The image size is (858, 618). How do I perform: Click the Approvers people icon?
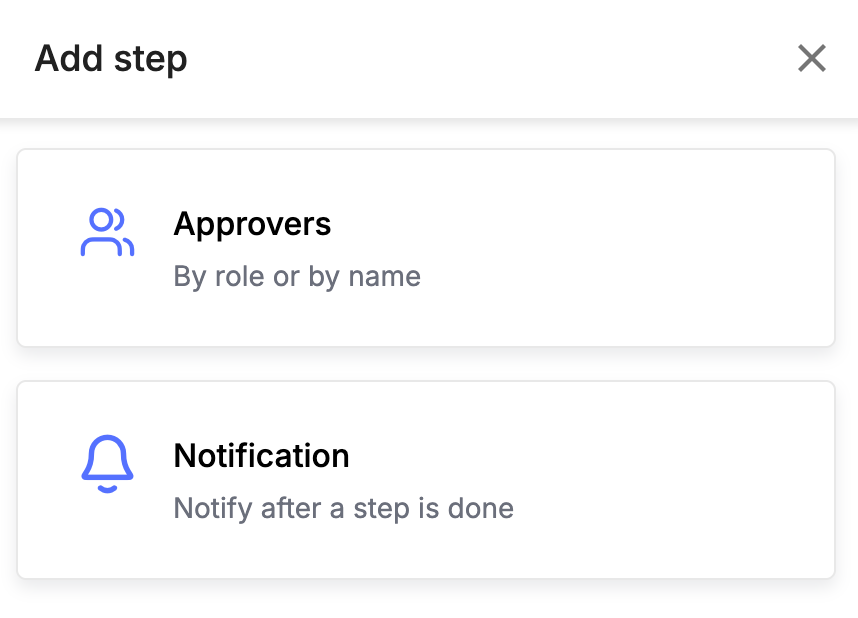(x=107, y=232)
